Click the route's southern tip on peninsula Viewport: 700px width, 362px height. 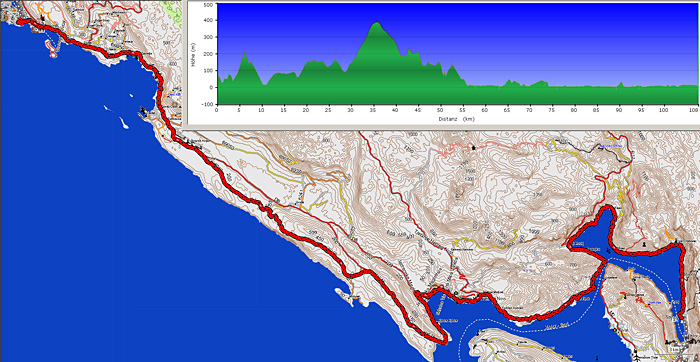click(444, 342)
